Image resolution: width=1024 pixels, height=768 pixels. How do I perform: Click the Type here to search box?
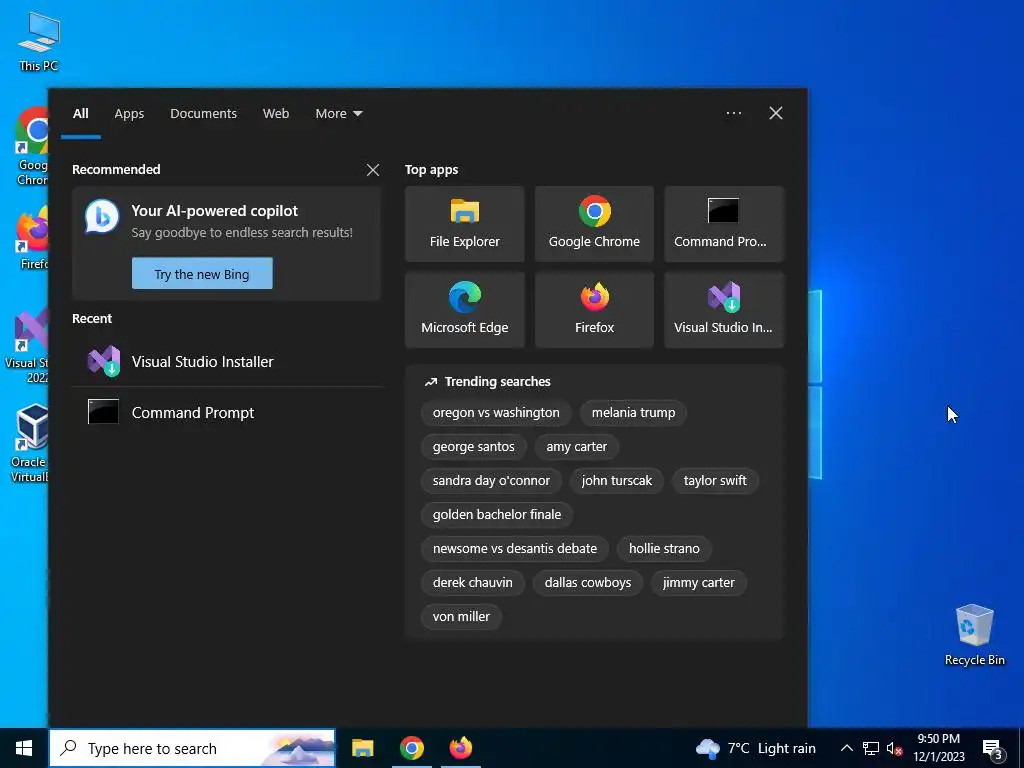click(x=192, y=748)
